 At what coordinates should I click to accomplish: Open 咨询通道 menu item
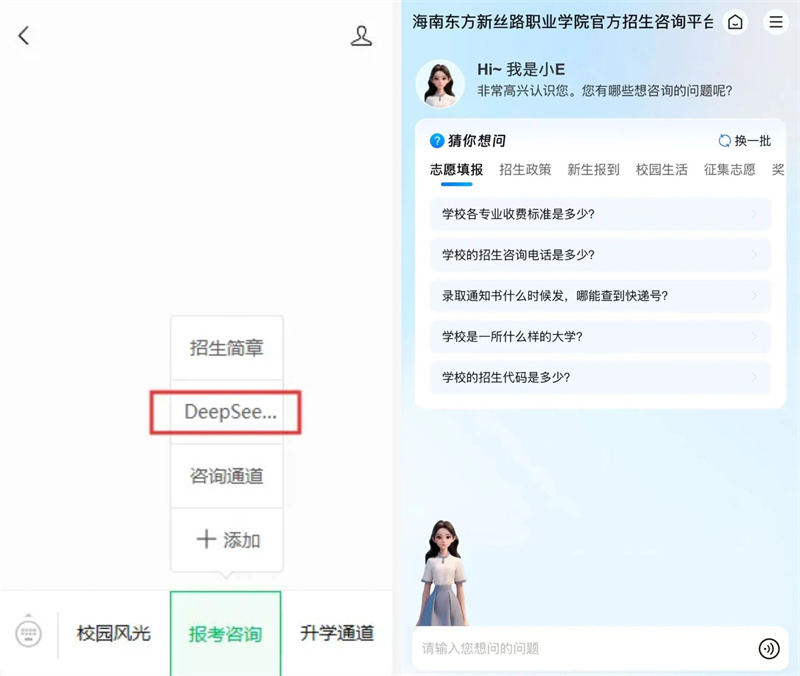(227, 476)
